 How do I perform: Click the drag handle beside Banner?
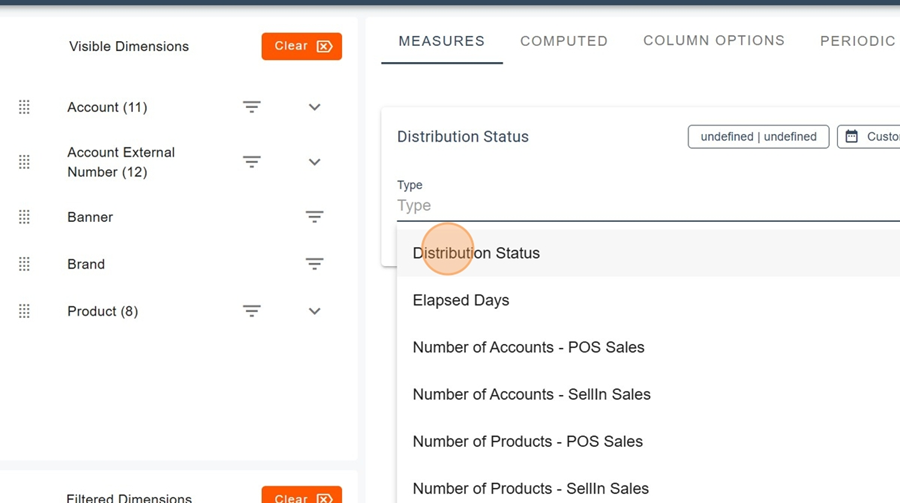point(25,217)
